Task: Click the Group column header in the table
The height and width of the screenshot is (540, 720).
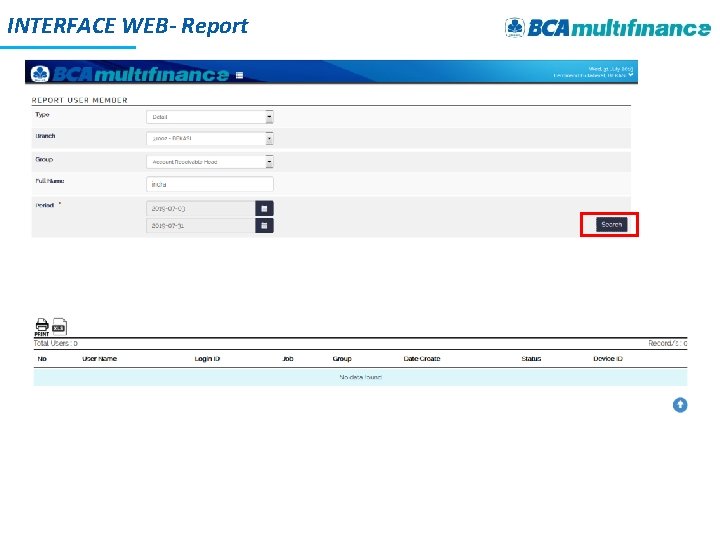Action: pyautogui.click(x=342, y=359)
